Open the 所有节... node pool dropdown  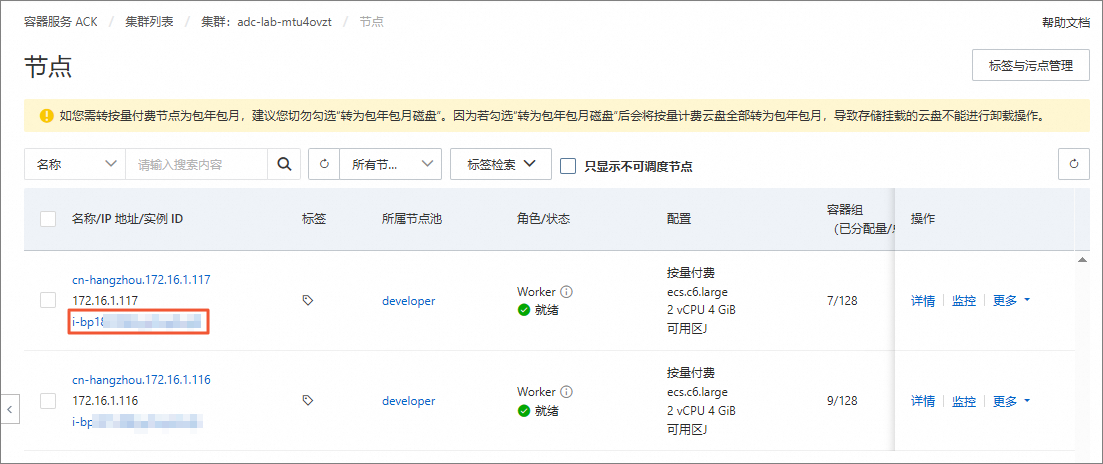(390, 165)
